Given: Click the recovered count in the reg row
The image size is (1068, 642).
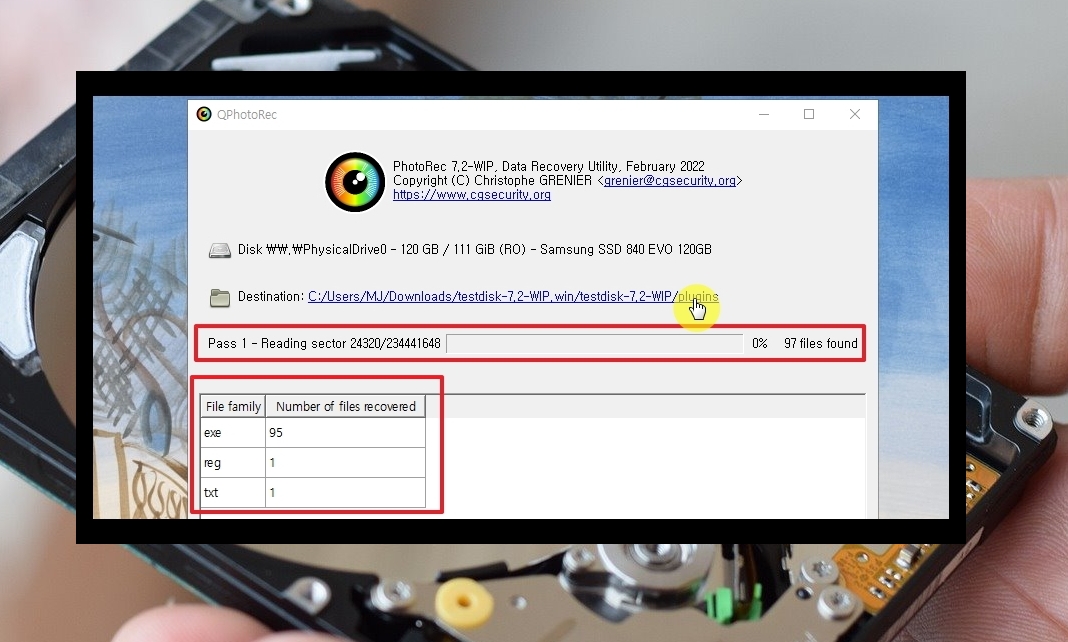Looking at the screenshot, I should (345, 462).
